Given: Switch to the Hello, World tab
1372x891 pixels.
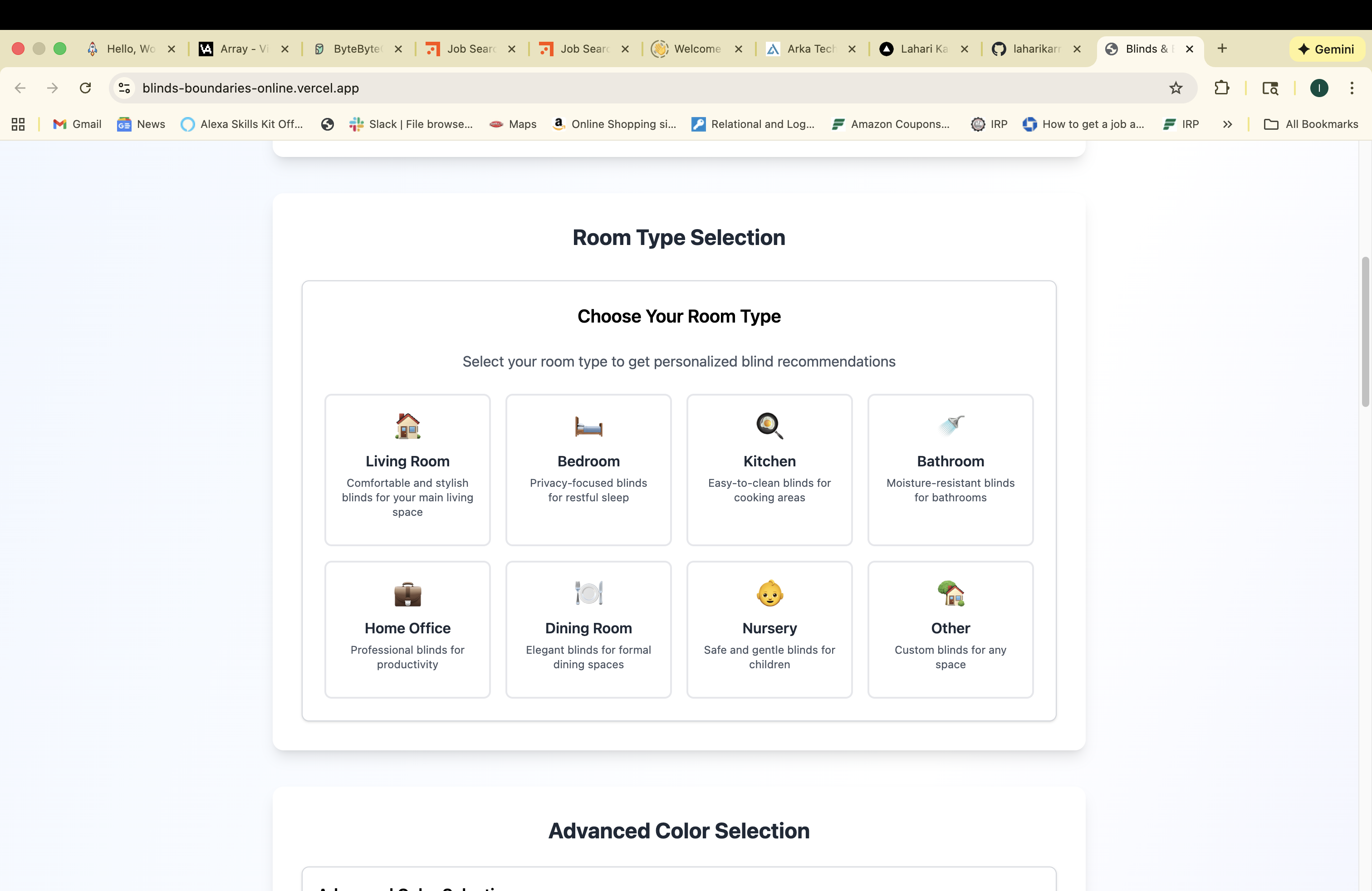Looking at the screenshot, I should click(131, 49).
